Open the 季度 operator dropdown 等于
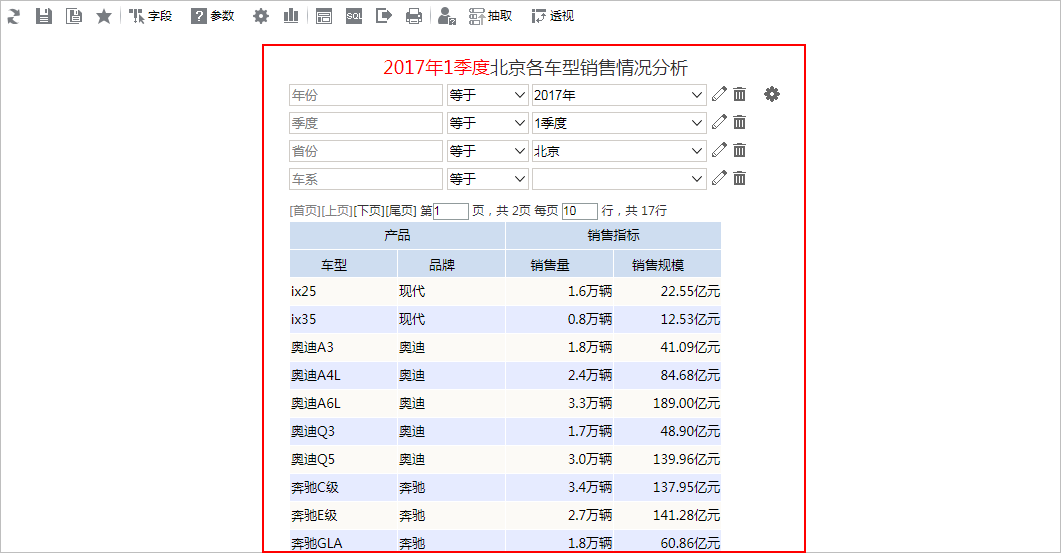 (487, 123)
